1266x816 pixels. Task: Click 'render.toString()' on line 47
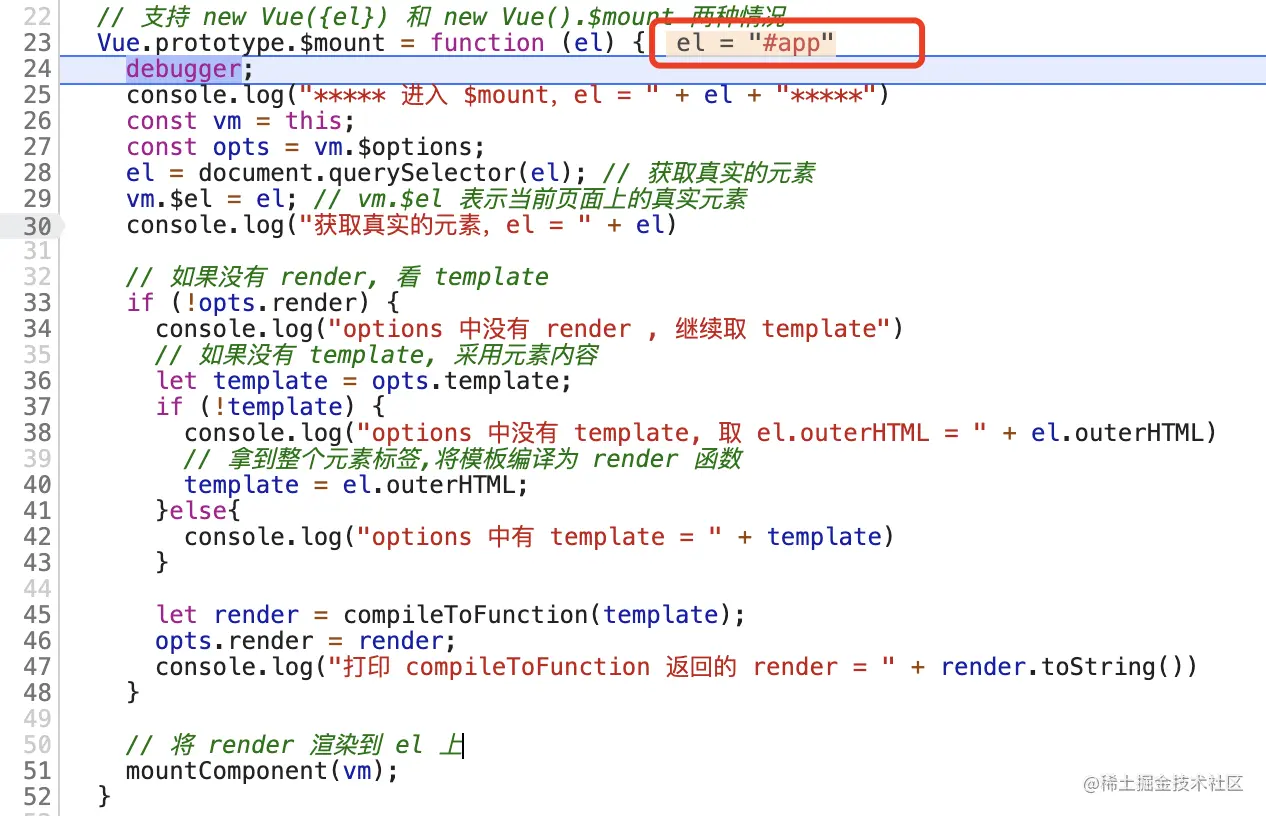click(x=1062, y=667)
